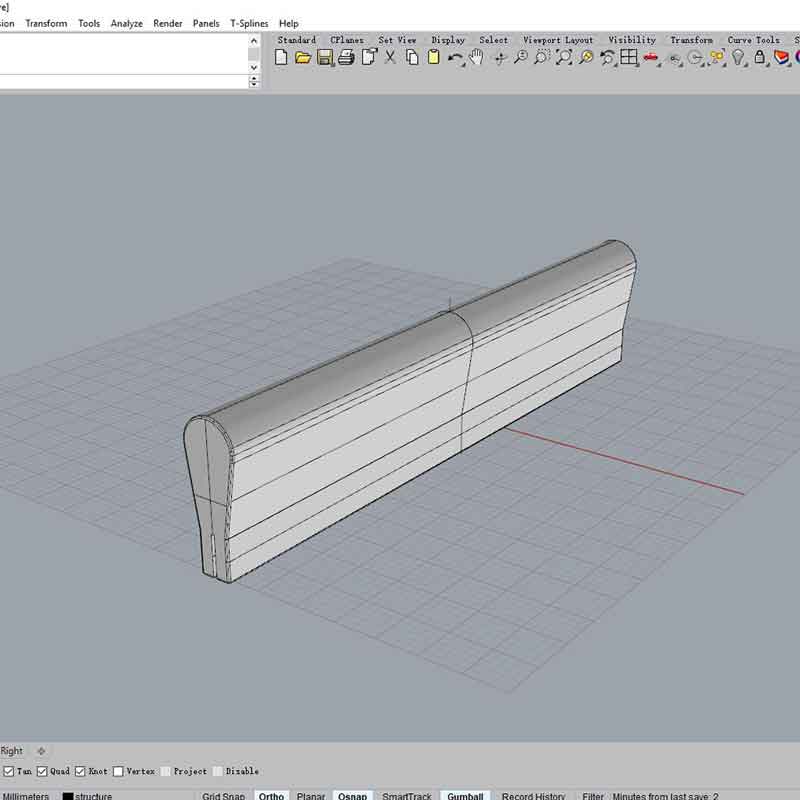Toggle Ortho mode in status bar
This screenshot has width=800, height=800.
[x=271, y=796]
